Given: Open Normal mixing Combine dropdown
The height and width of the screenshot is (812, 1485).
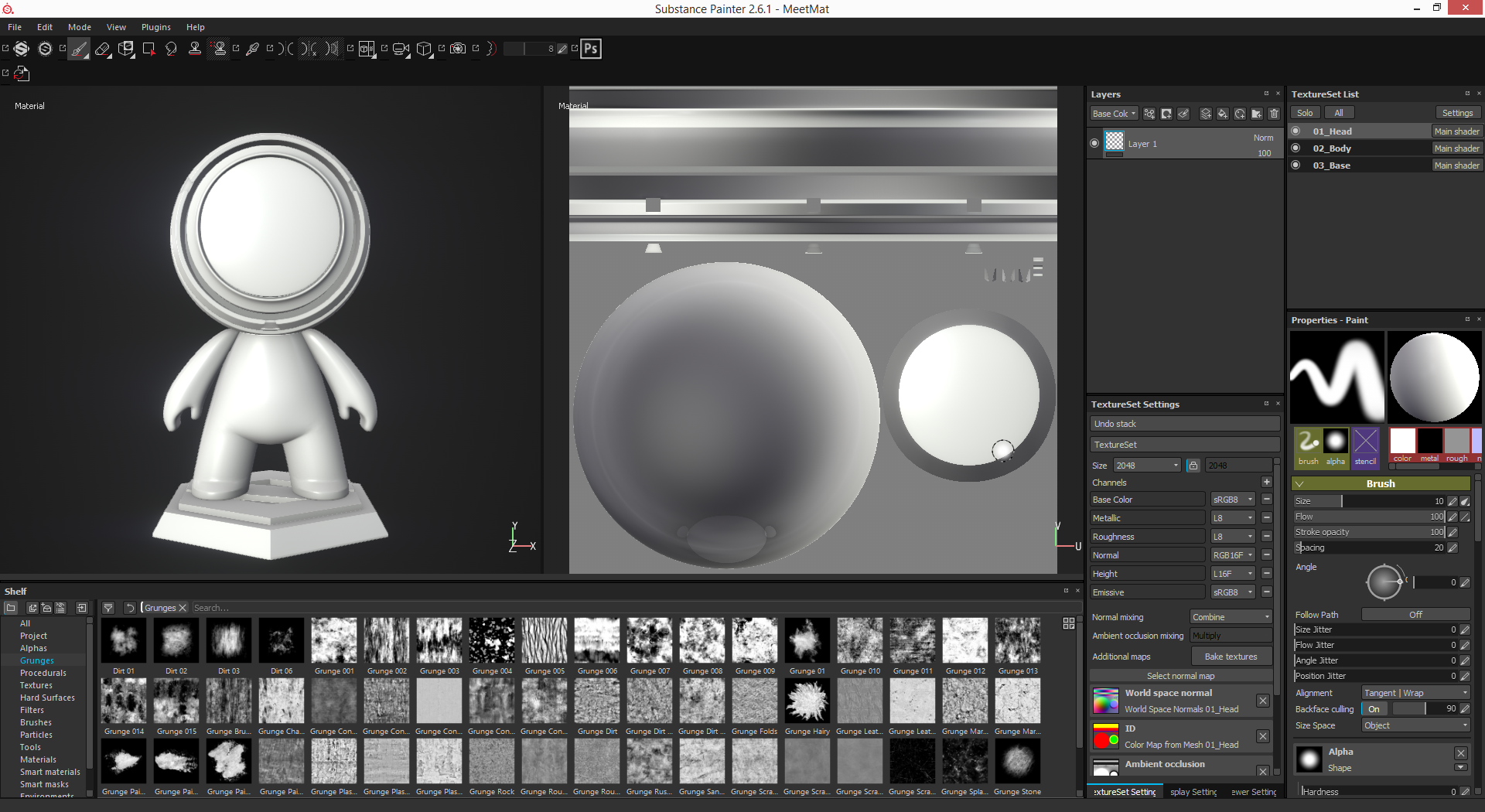Looking at the screenshot, I should 1231,617.
